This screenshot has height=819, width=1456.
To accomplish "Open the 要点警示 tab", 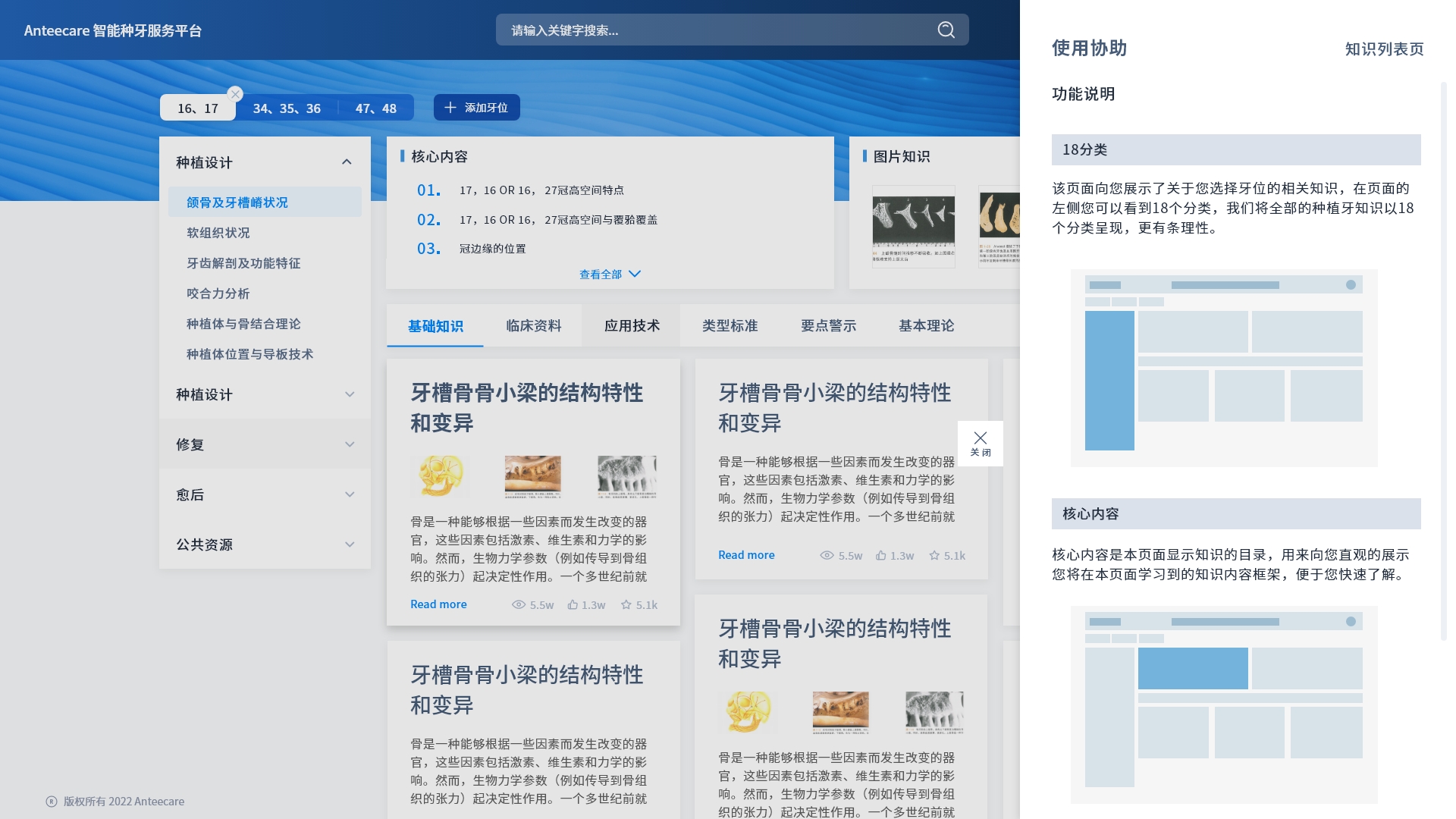I will (828, 326).
